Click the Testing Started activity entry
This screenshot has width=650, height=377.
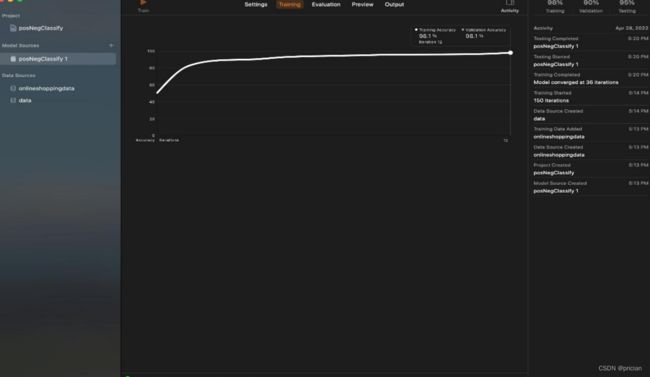point(590,61)
